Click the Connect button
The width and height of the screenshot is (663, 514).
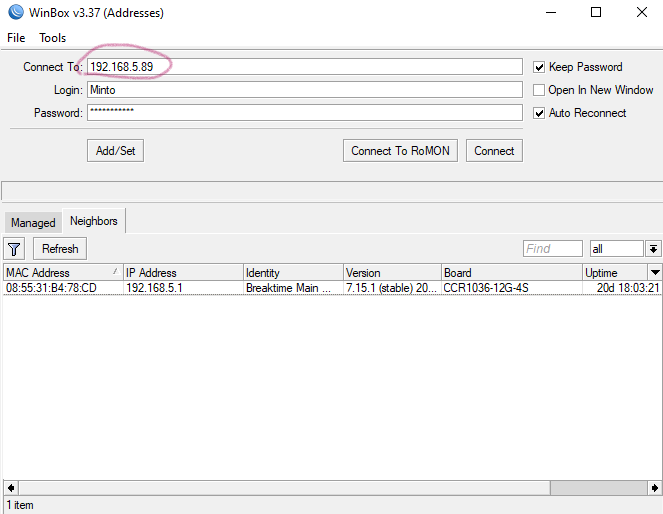[494, 150]
